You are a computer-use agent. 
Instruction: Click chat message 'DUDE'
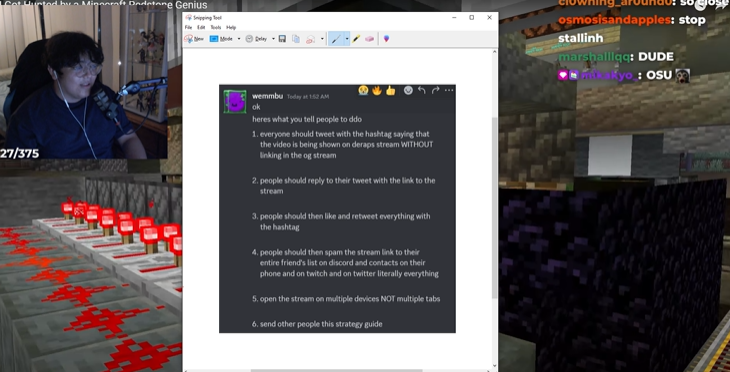coord(656,57)
